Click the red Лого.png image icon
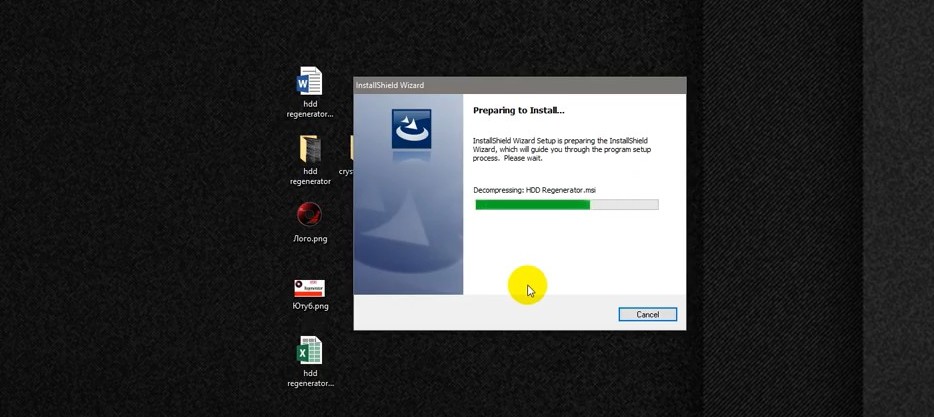The height and width of the screenshot is (417, 934). point(309,215)
